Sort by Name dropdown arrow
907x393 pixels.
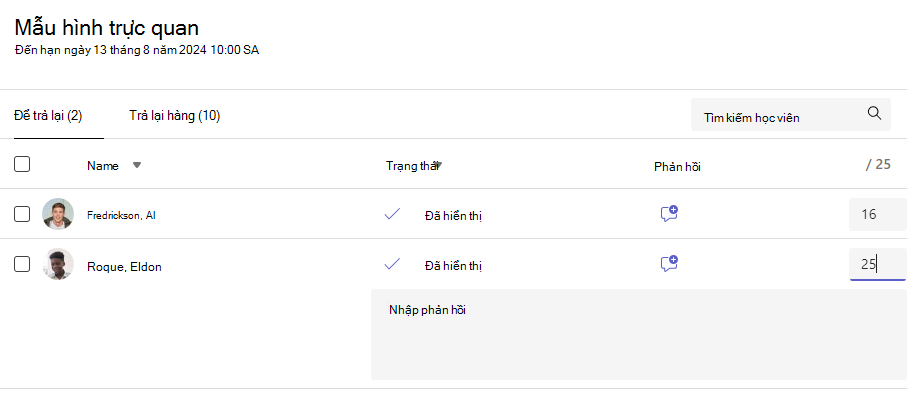137,166
